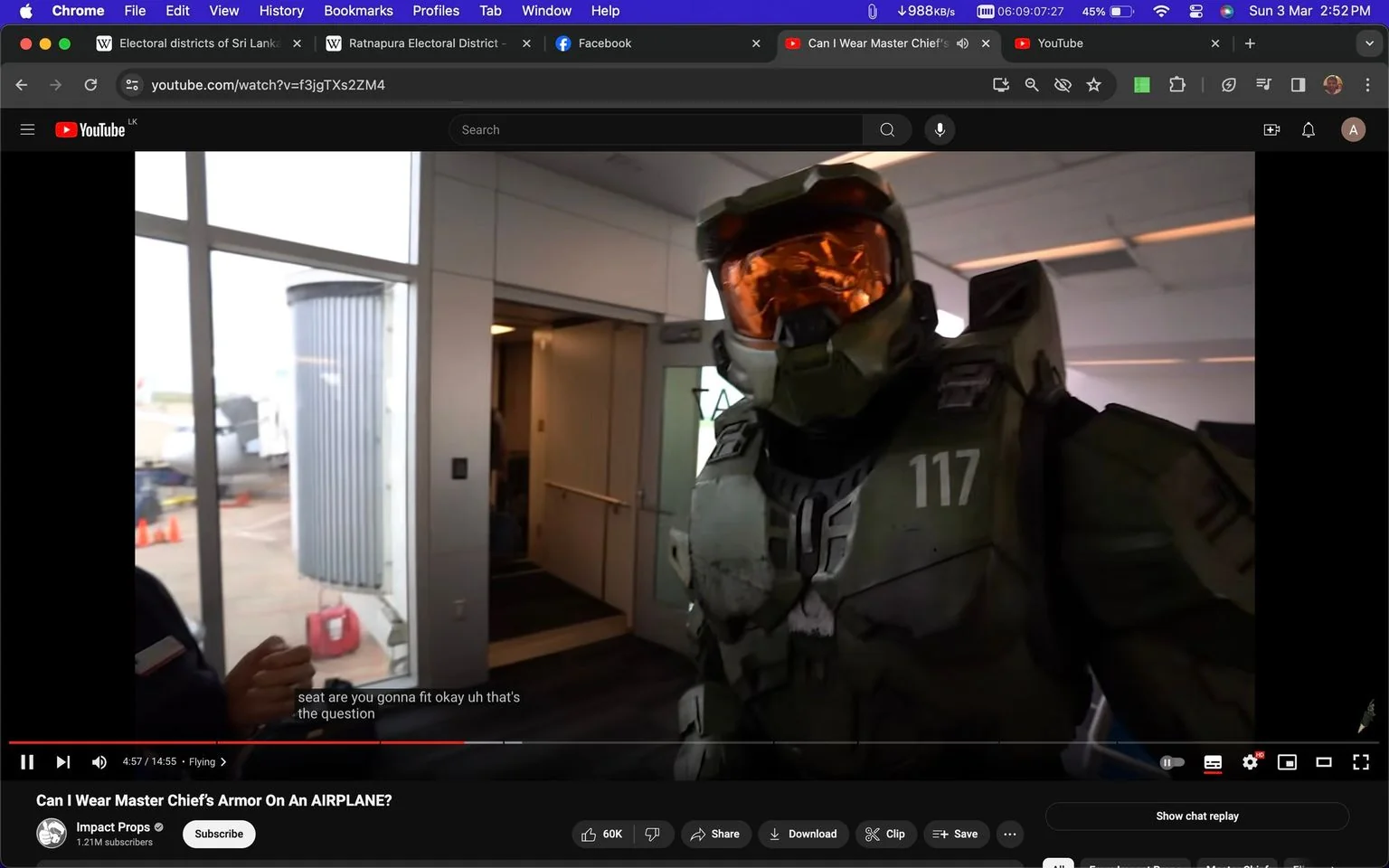Mute the video volume
1389x868 pixels.
[x=99, y=762]
